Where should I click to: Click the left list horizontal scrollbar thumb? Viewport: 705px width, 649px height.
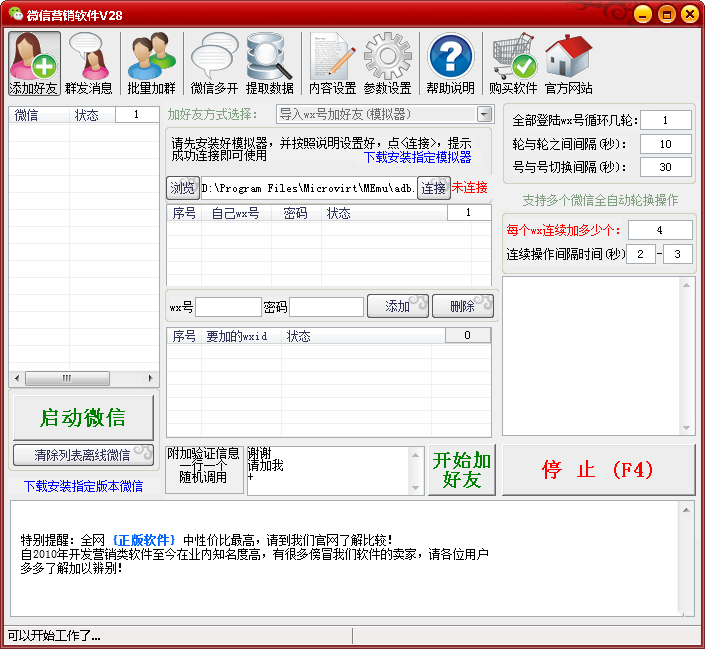point(67,378)
